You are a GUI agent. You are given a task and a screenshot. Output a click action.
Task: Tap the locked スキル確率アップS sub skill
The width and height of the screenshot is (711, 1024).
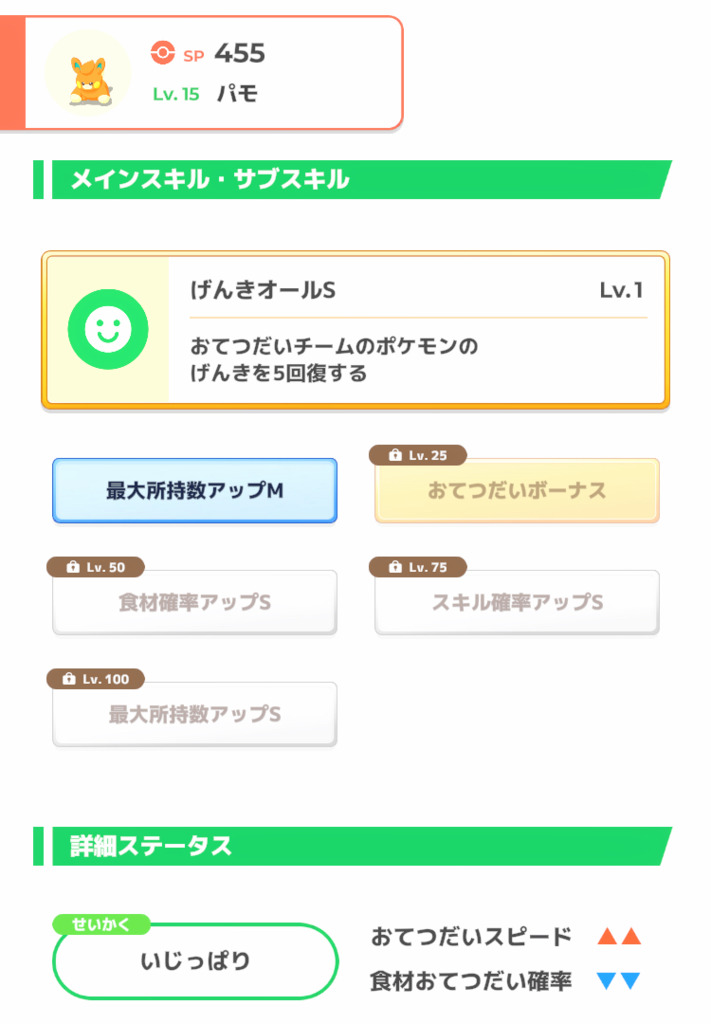[517, 602]
